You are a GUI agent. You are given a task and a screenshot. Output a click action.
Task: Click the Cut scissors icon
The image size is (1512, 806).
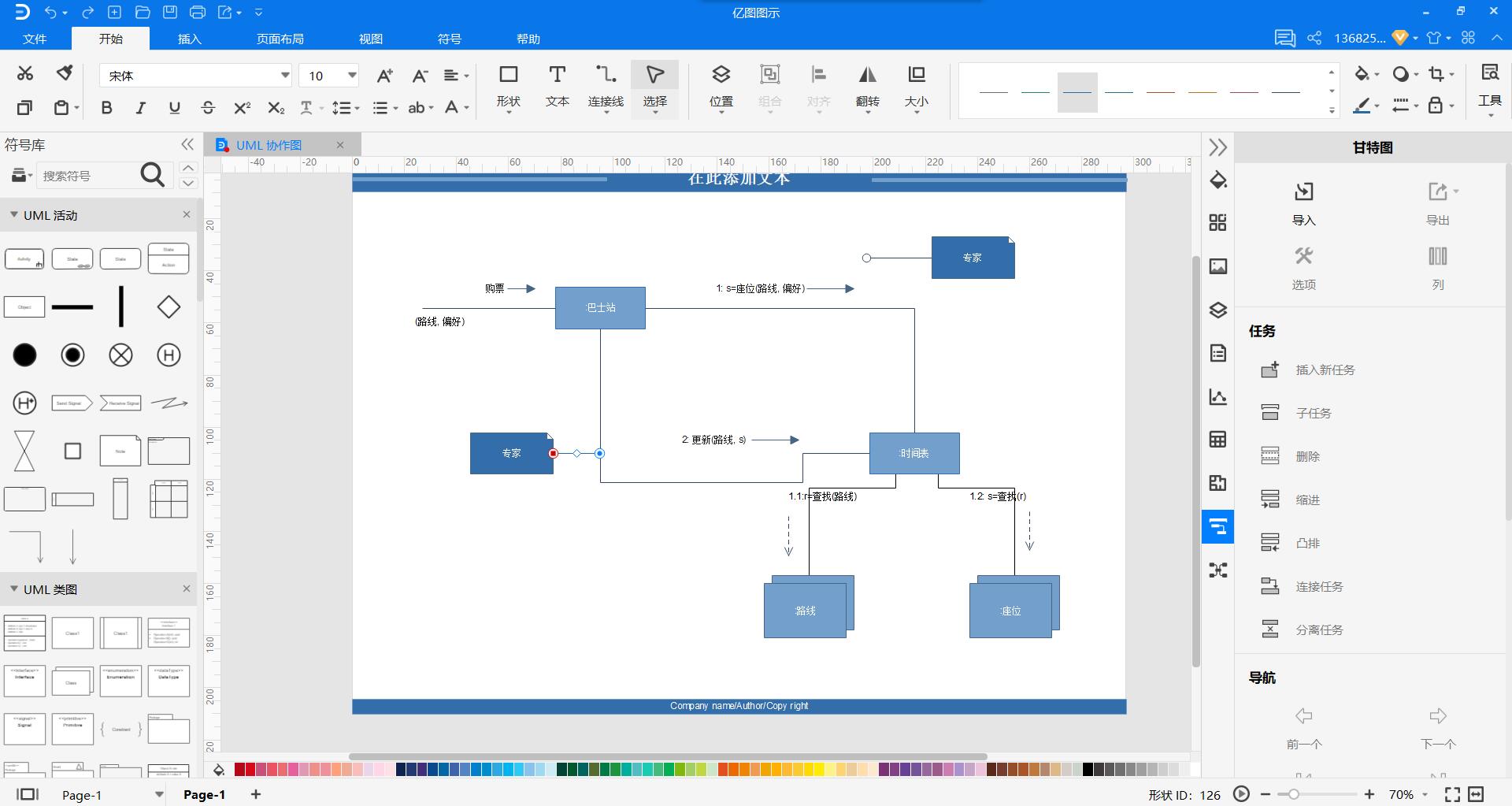click(x=25, y=73)
